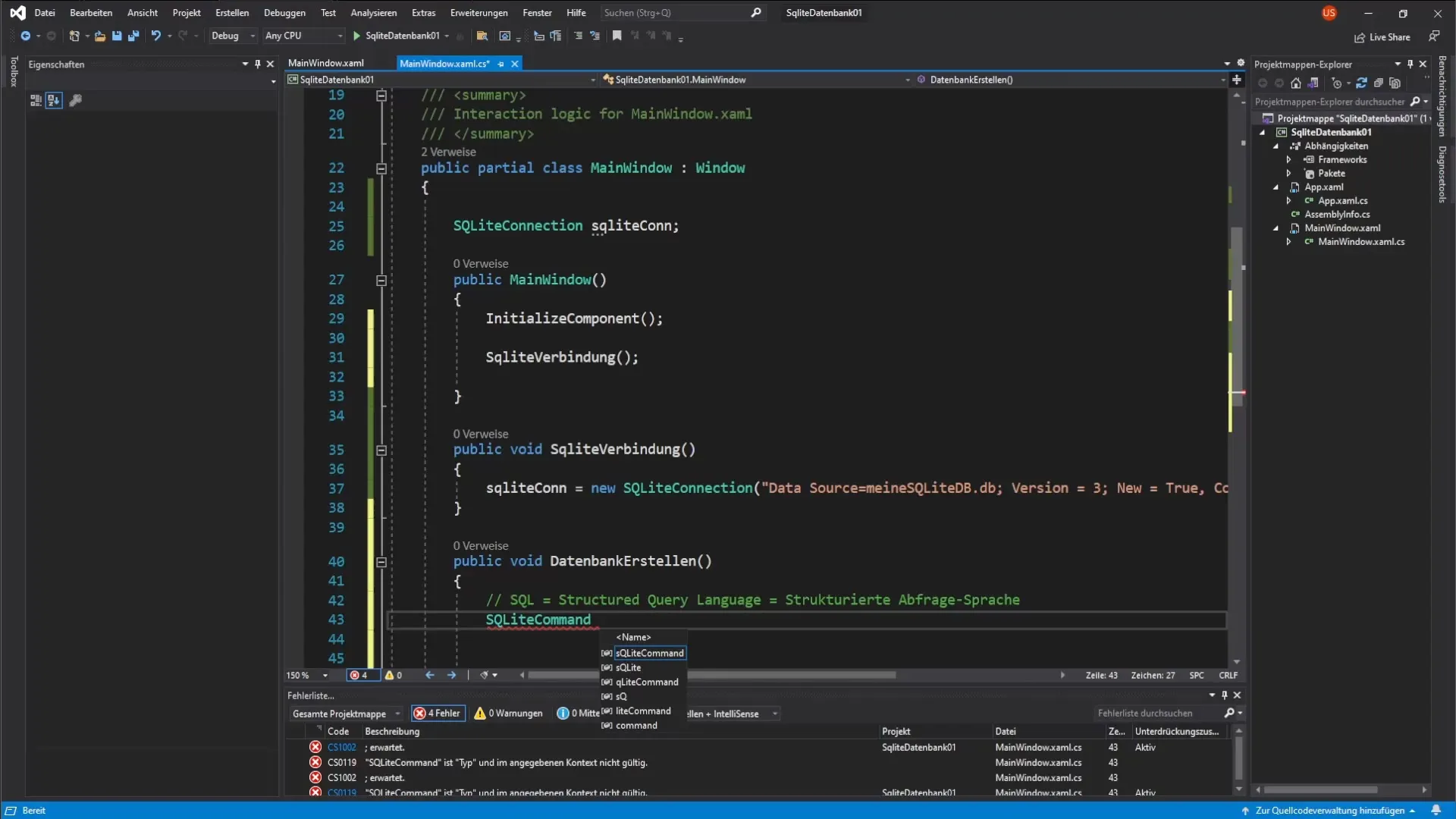
Task: Click the Navigate Backward arrow in toolbar
Action: pos(25,36)
